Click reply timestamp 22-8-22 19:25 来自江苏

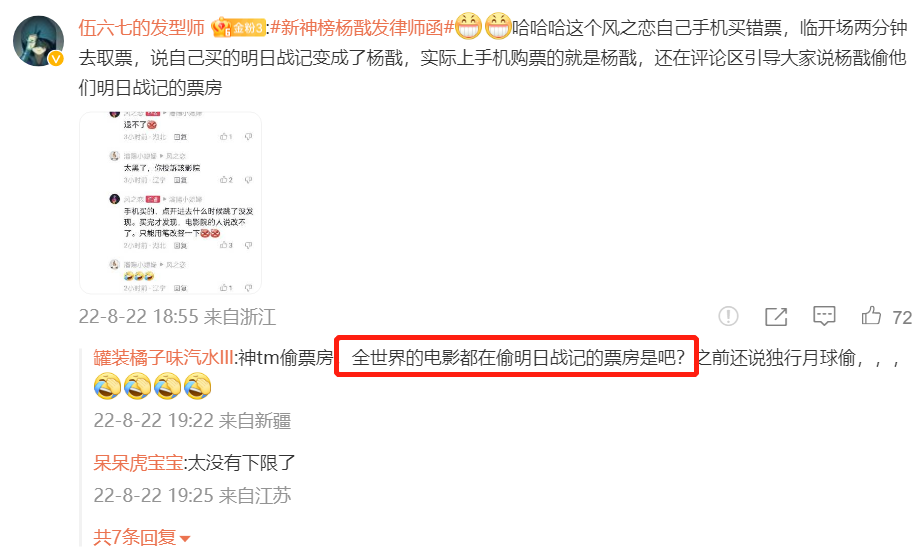[x=192, y=496]
